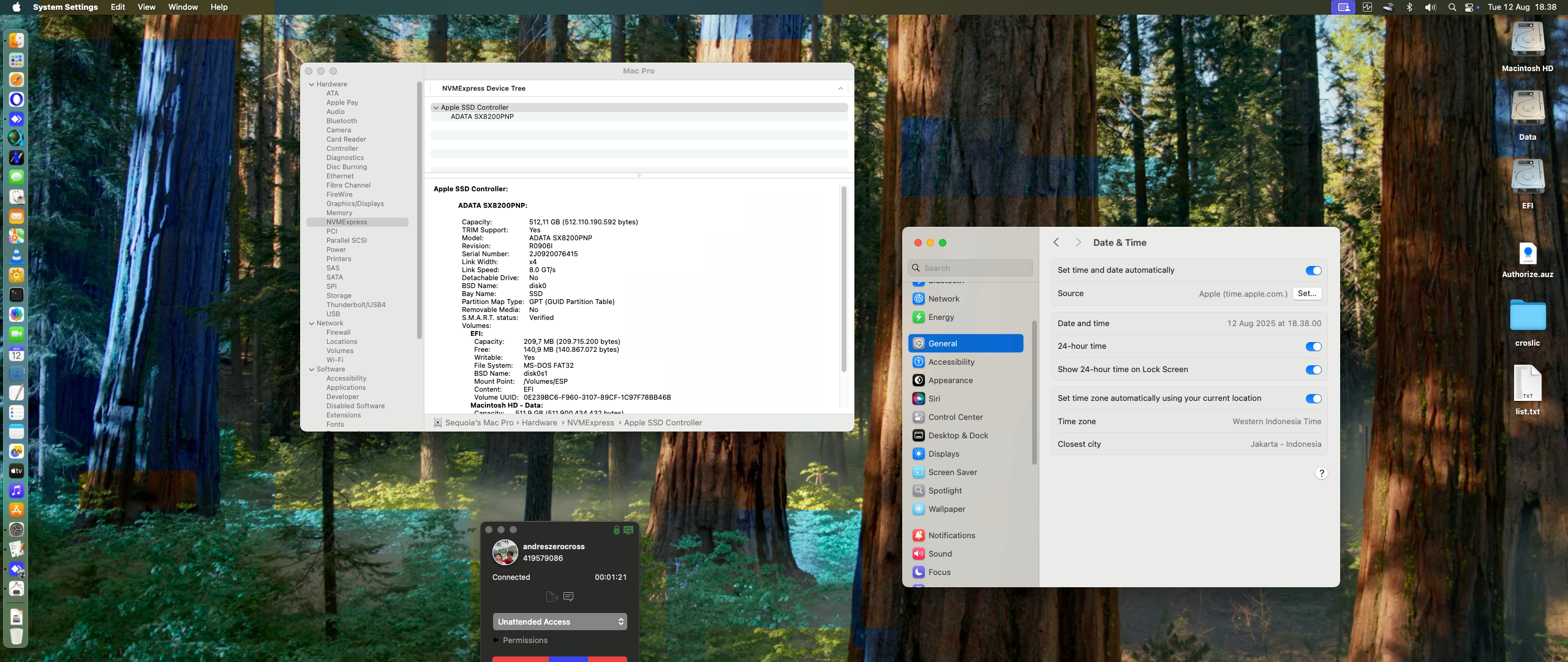This screenshot has height=662, width=1568.
Task: Open the chat icon in AnyDesk panel
Action: [568, 596]
